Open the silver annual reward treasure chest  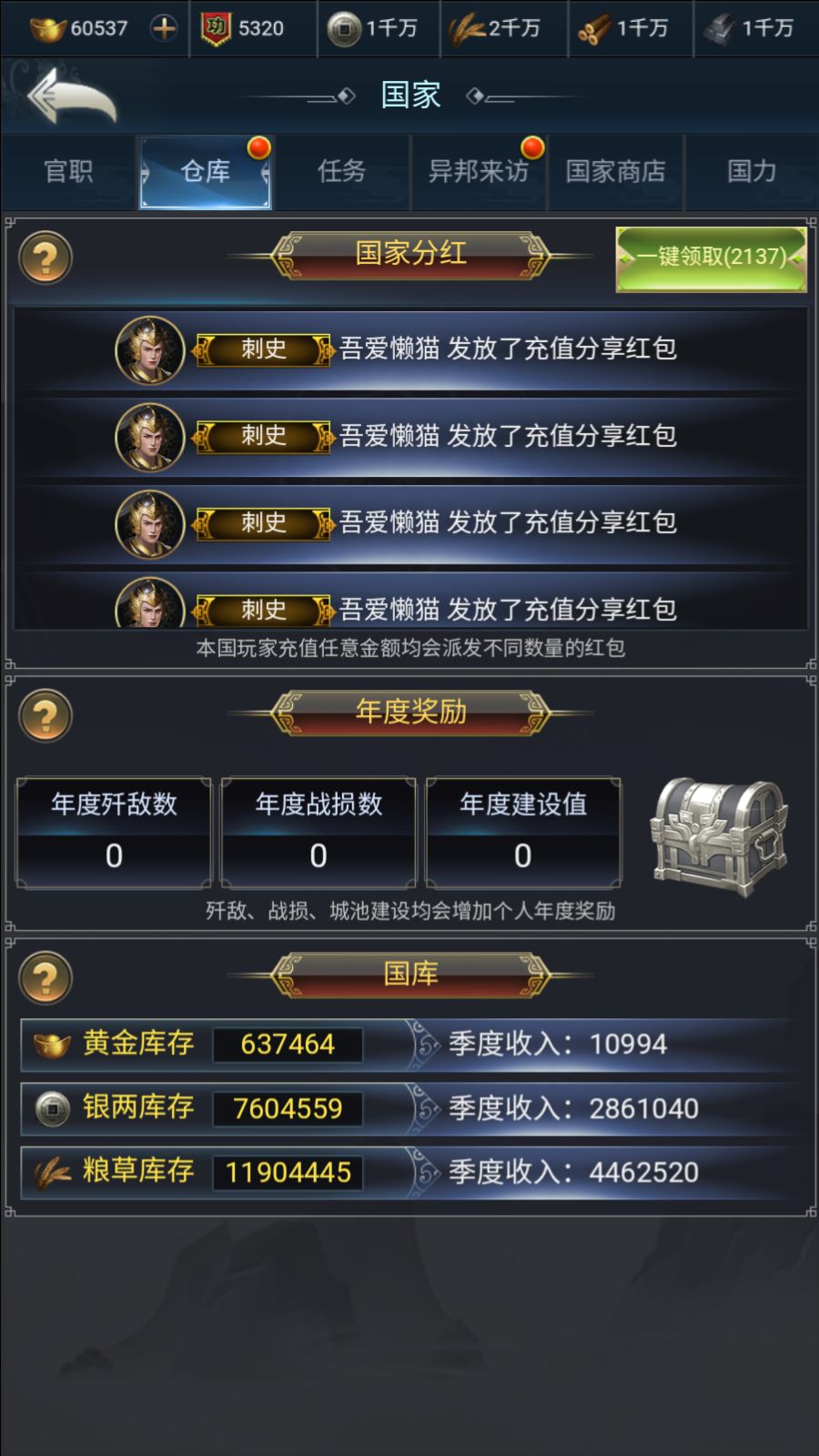(x=719, y=836)
